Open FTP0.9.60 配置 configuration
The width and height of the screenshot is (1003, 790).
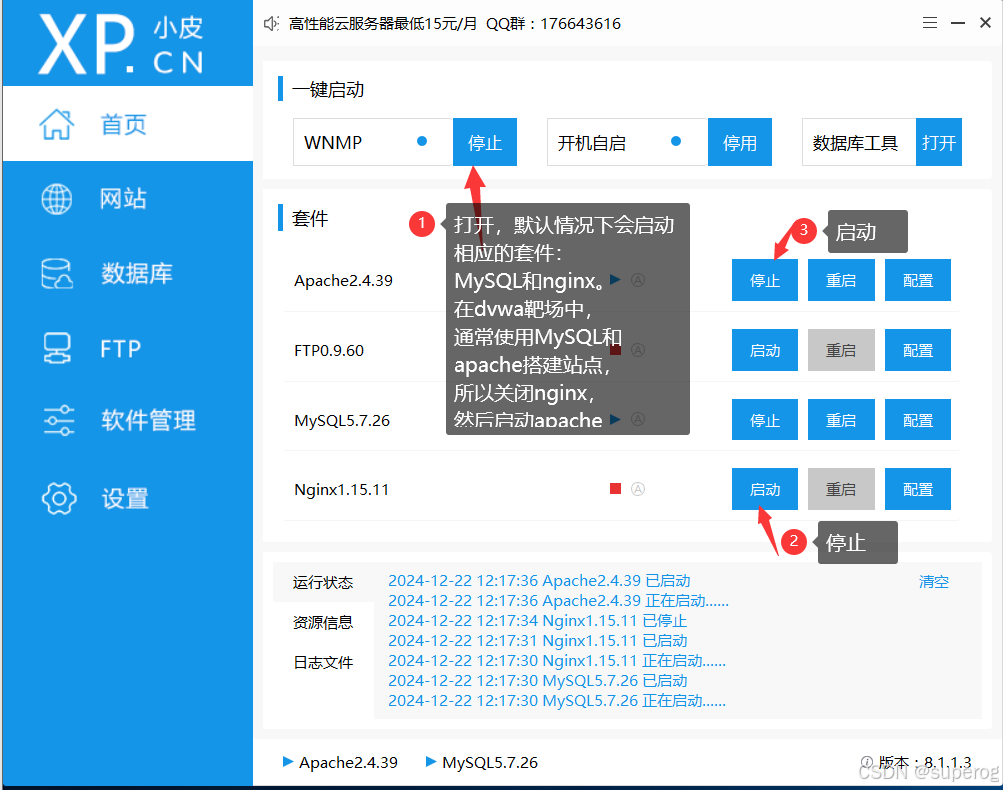click(918, 350)
